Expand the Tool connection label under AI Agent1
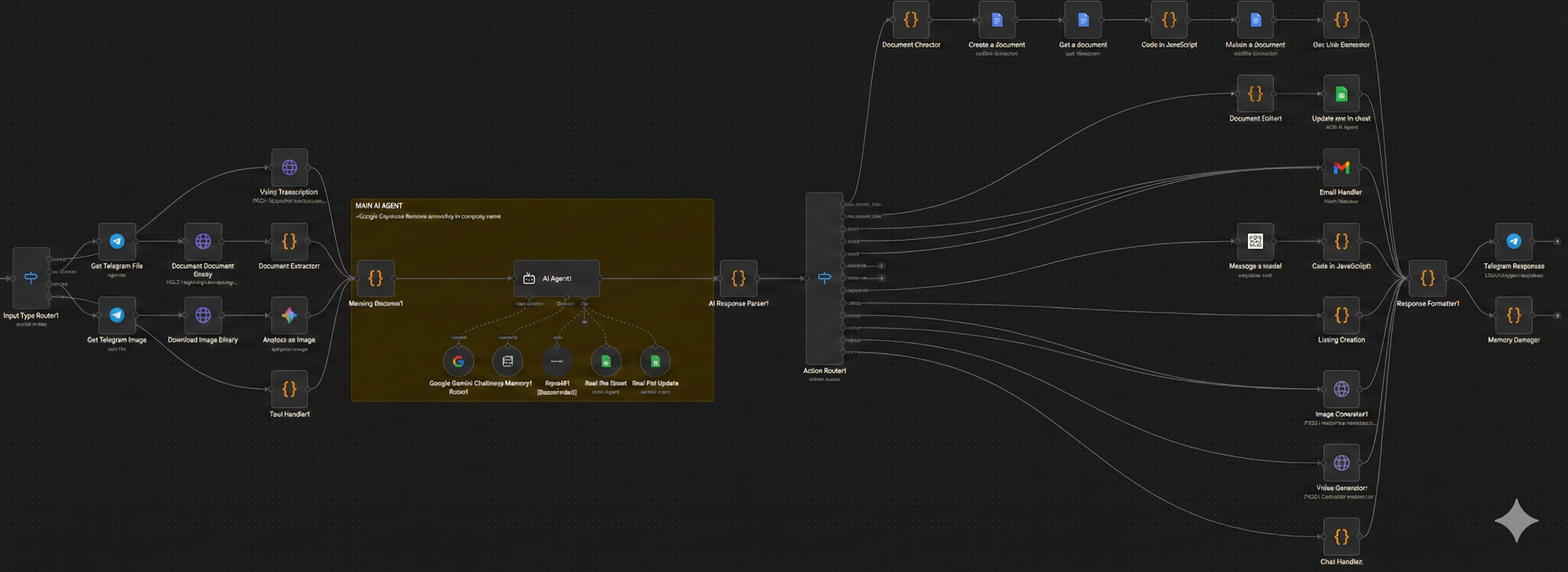 tap(584, 304)
